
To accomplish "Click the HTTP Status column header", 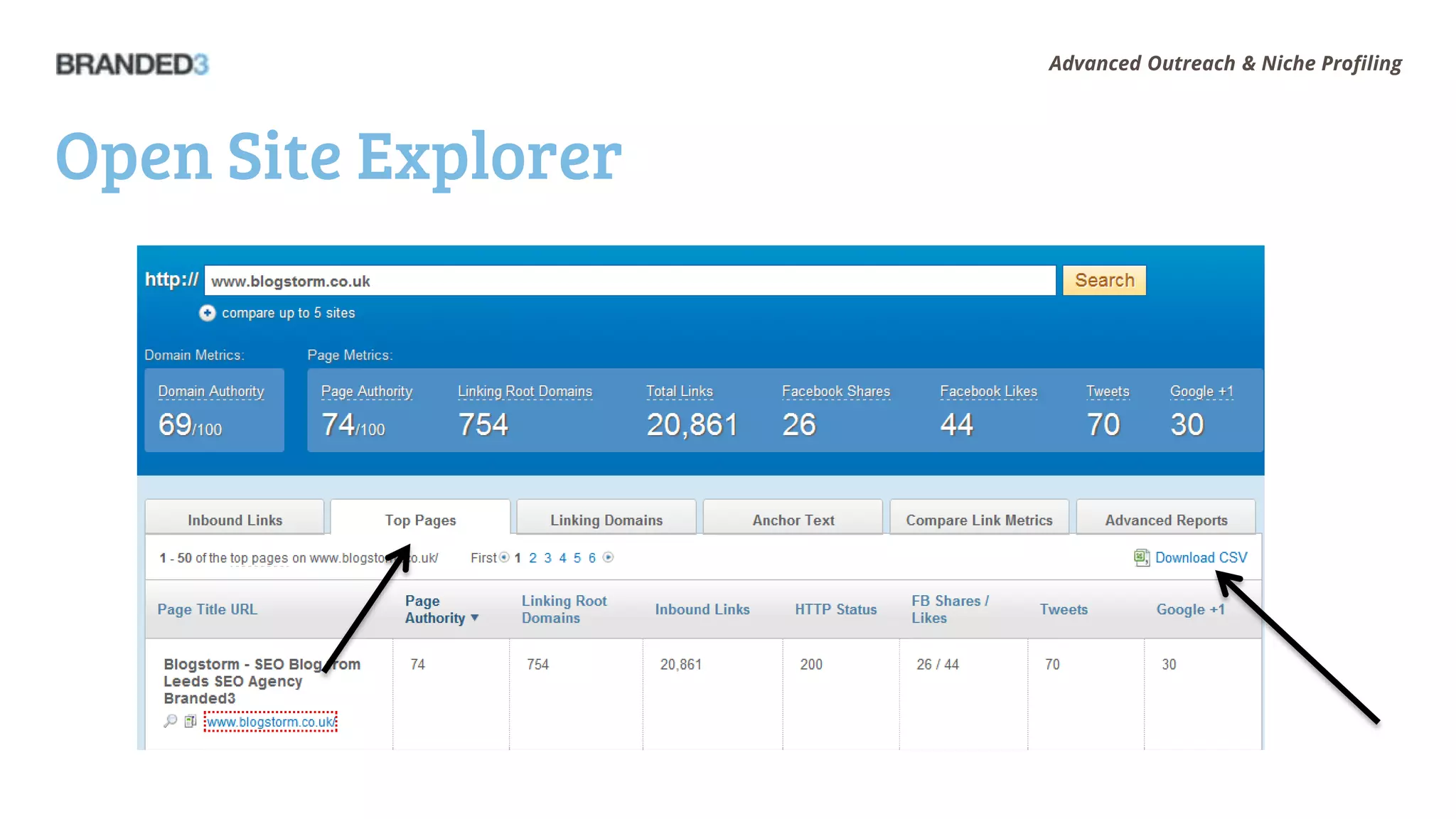I will tap(836, 609).
